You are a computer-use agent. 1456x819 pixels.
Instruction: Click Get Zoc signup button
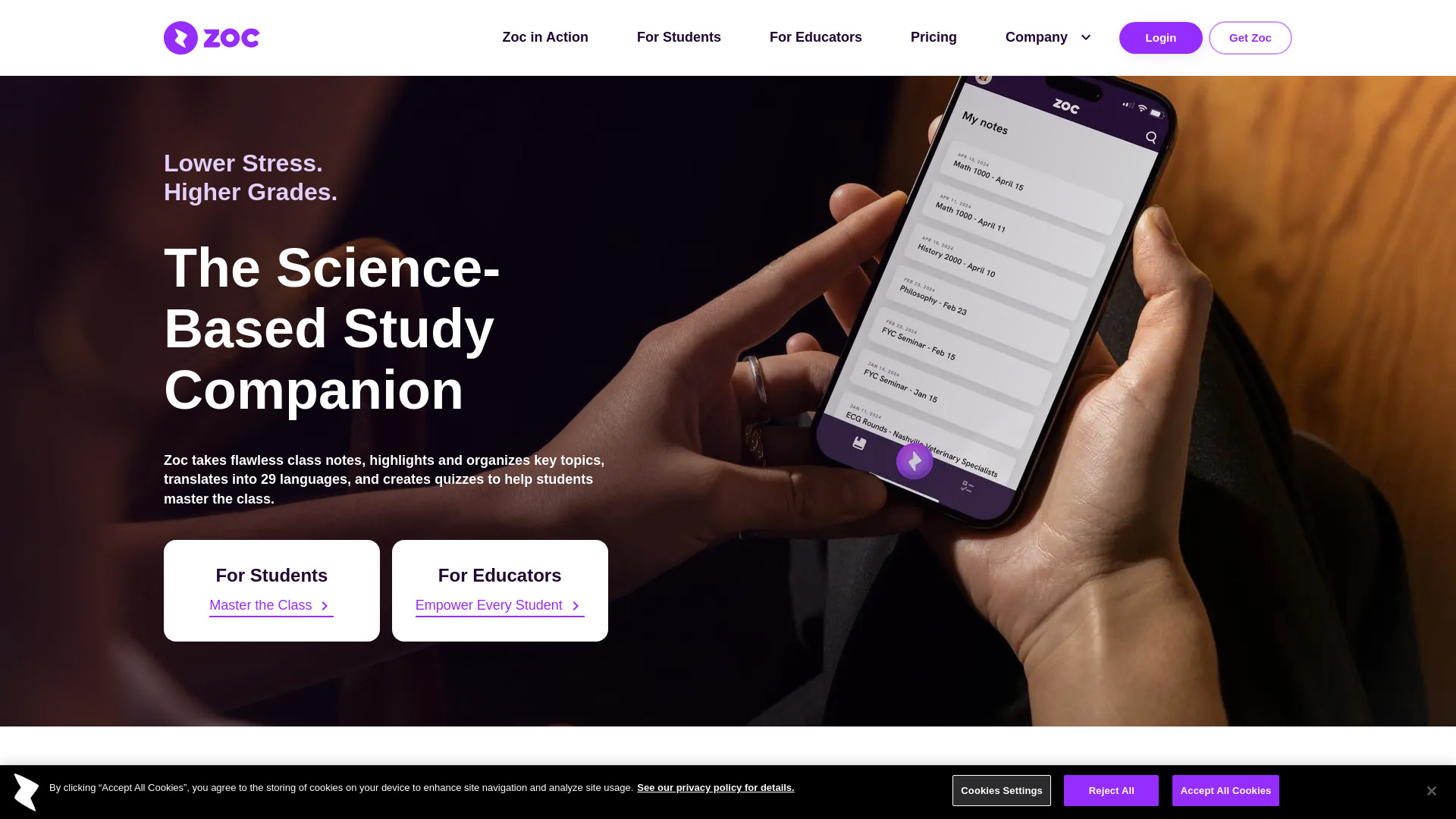[1250, 37]
